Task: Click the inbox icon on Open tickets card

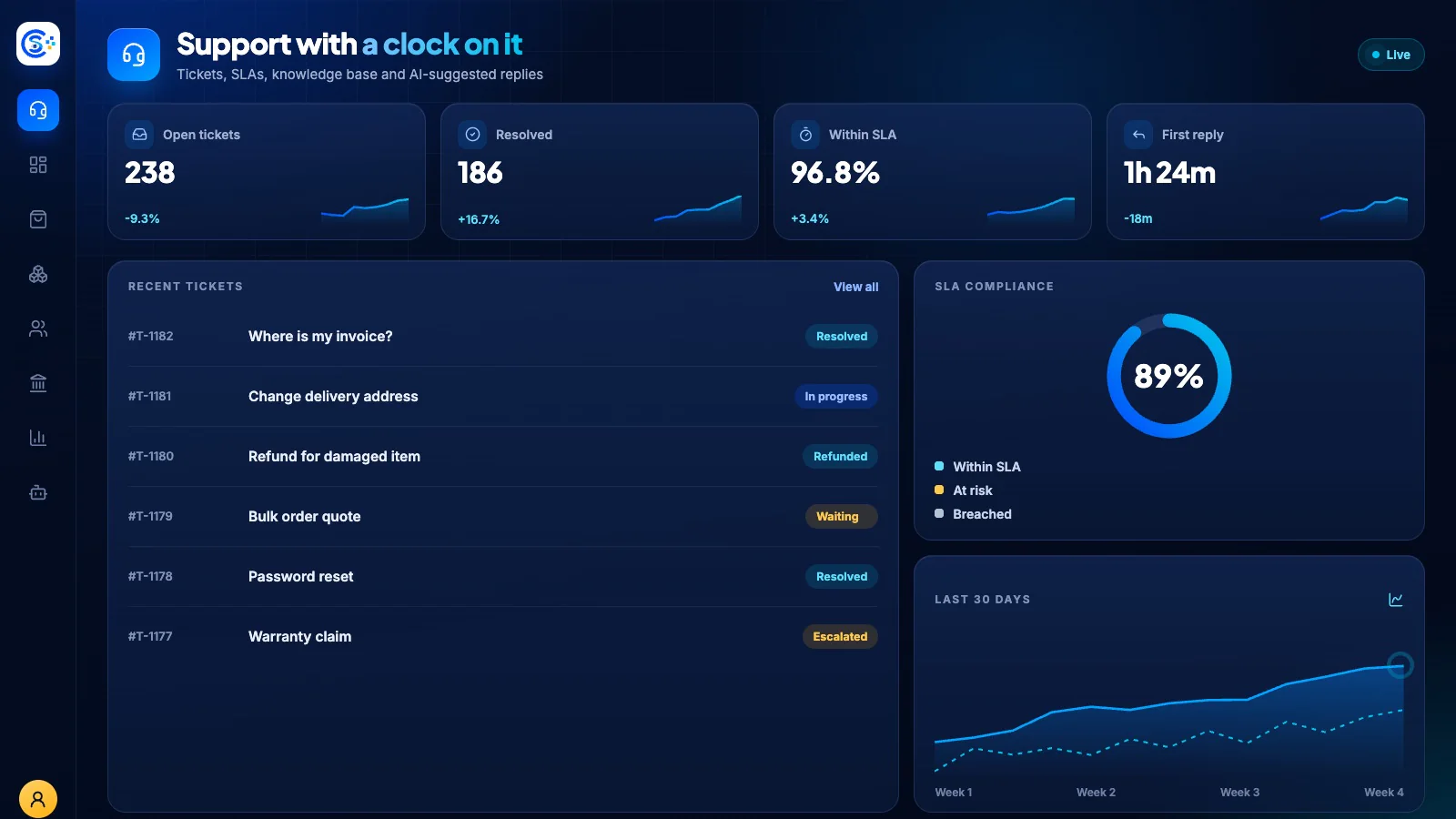Action: [x=139, y=135]
